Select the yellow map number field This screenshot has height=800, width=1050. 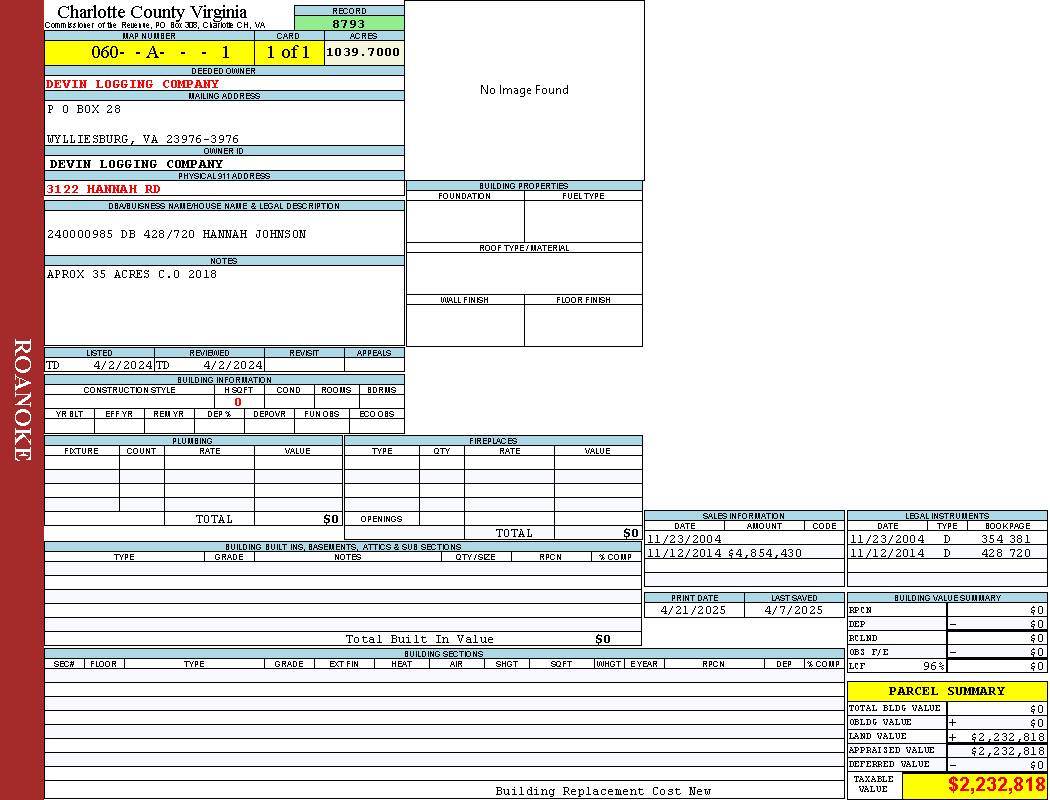[x=149, y=52]
